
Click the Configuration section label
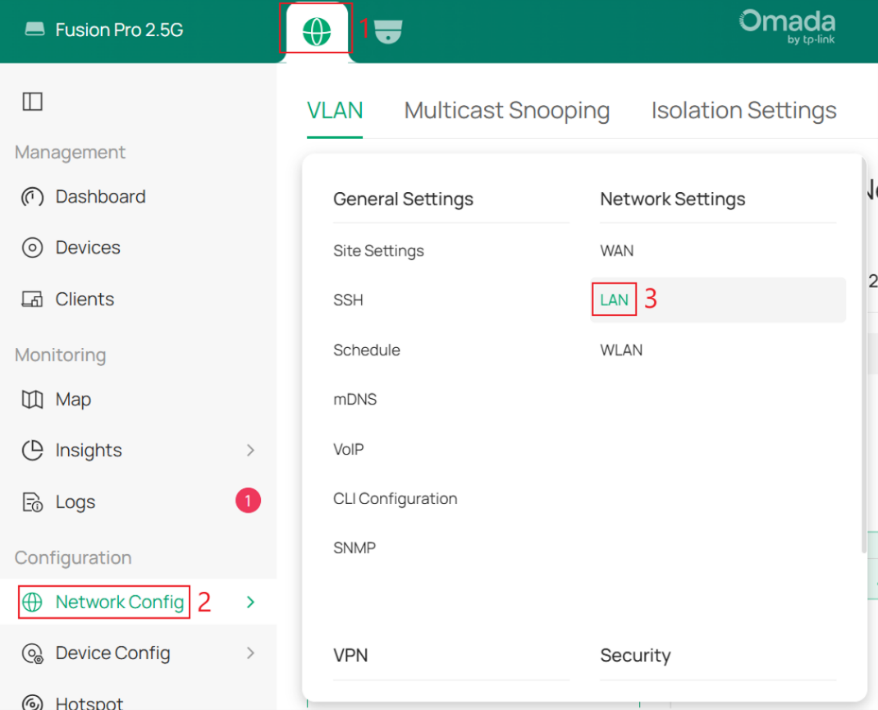(73, 558)
